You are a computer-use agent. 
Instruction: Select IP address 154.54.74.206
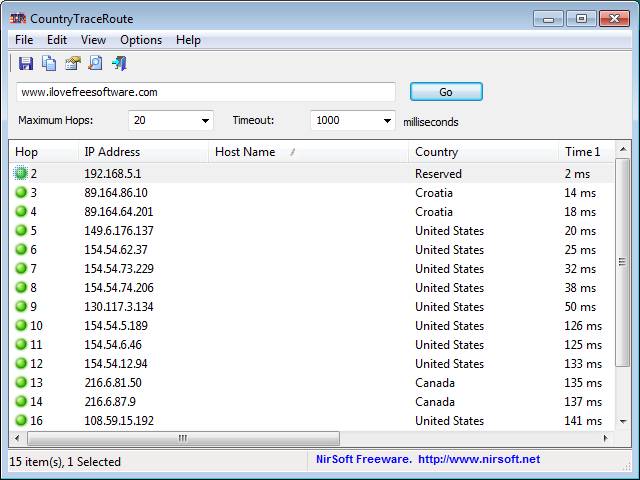[x=119, y=287]
